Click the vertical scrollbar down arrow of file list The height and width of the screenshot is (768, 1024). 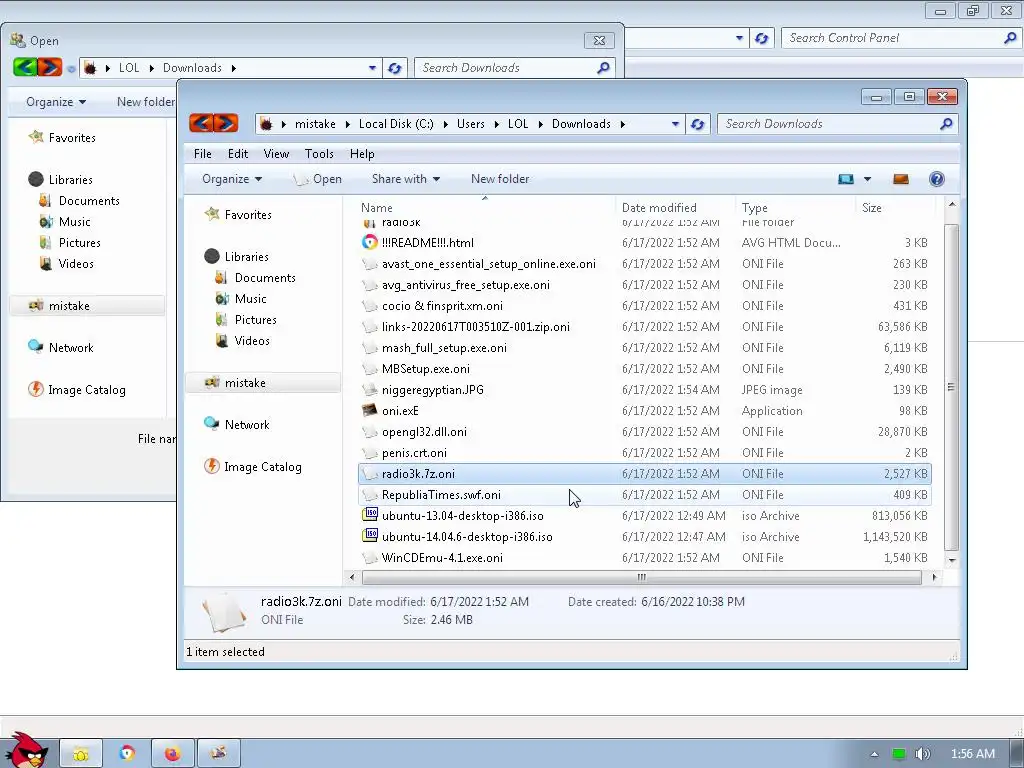(952, 560)
